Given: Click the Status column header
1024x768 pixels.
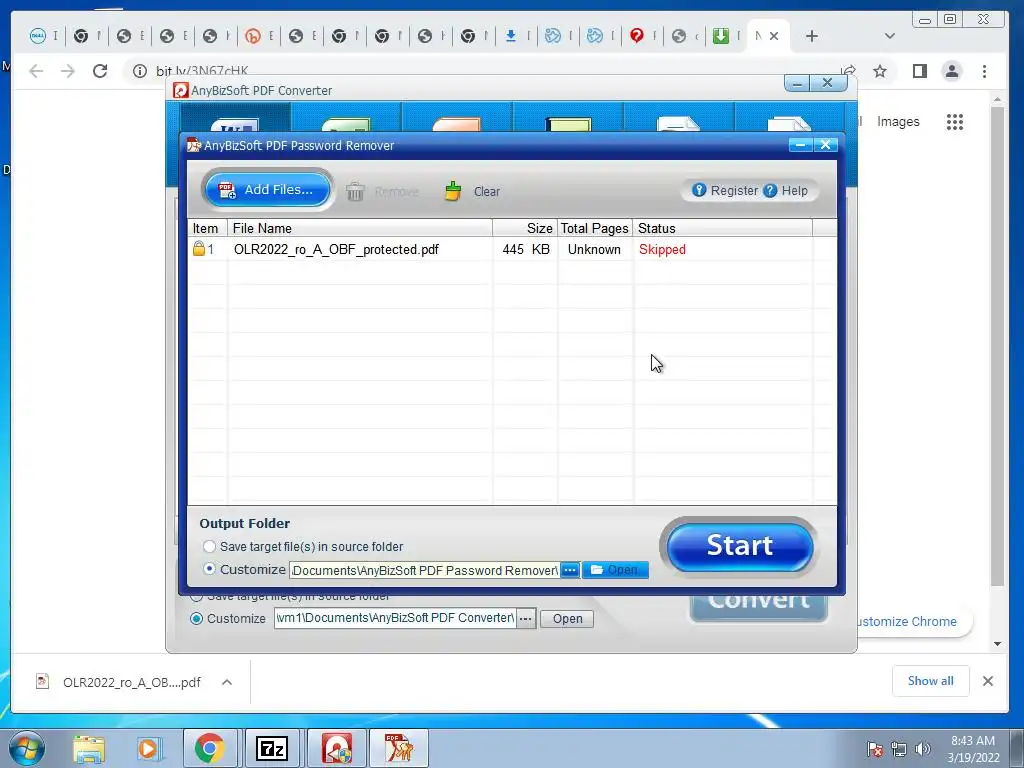Looking at the screenshot, I should [722, 228].
